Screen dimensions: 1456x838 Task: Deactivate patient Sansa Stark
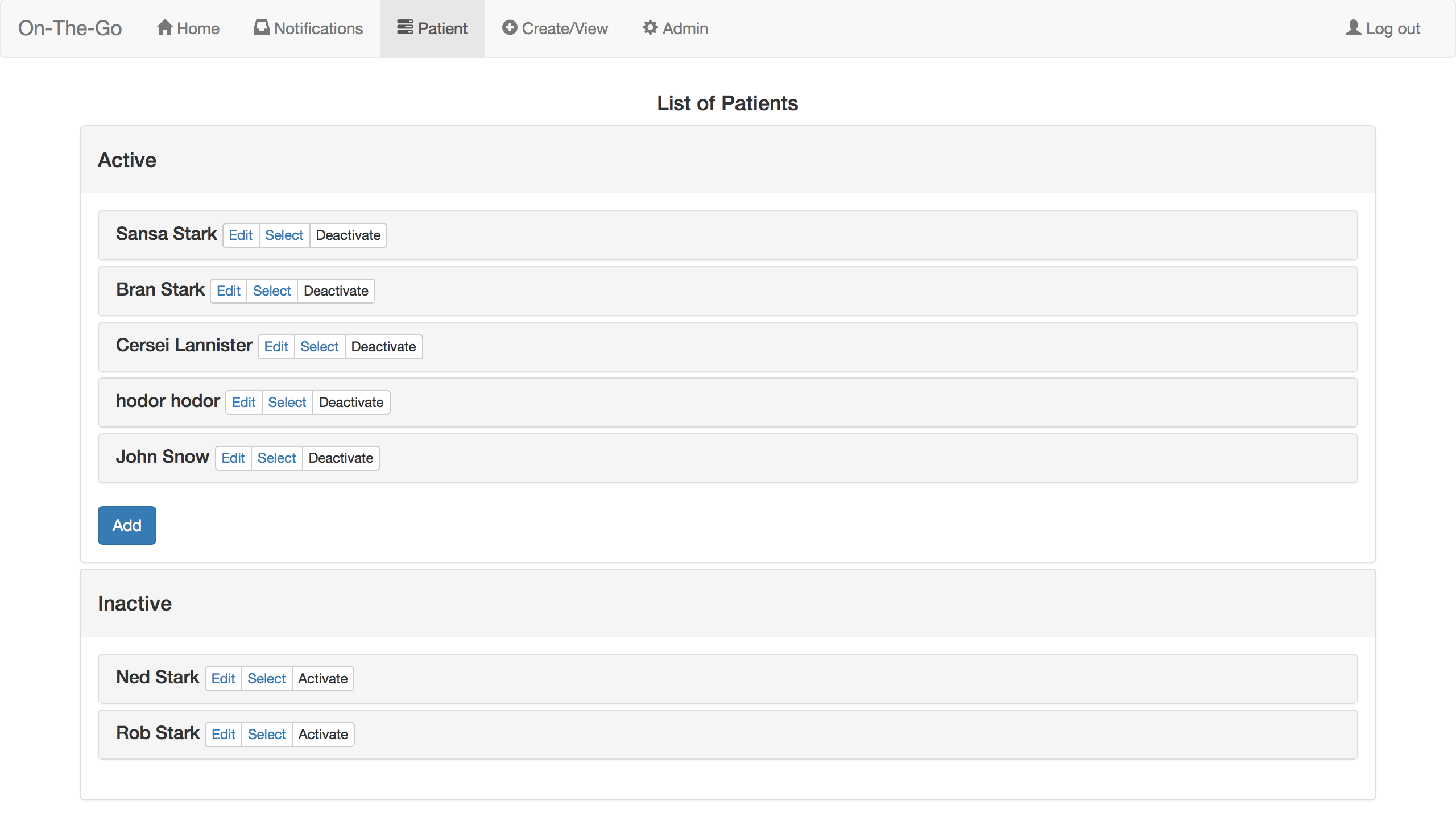(348, 235)
